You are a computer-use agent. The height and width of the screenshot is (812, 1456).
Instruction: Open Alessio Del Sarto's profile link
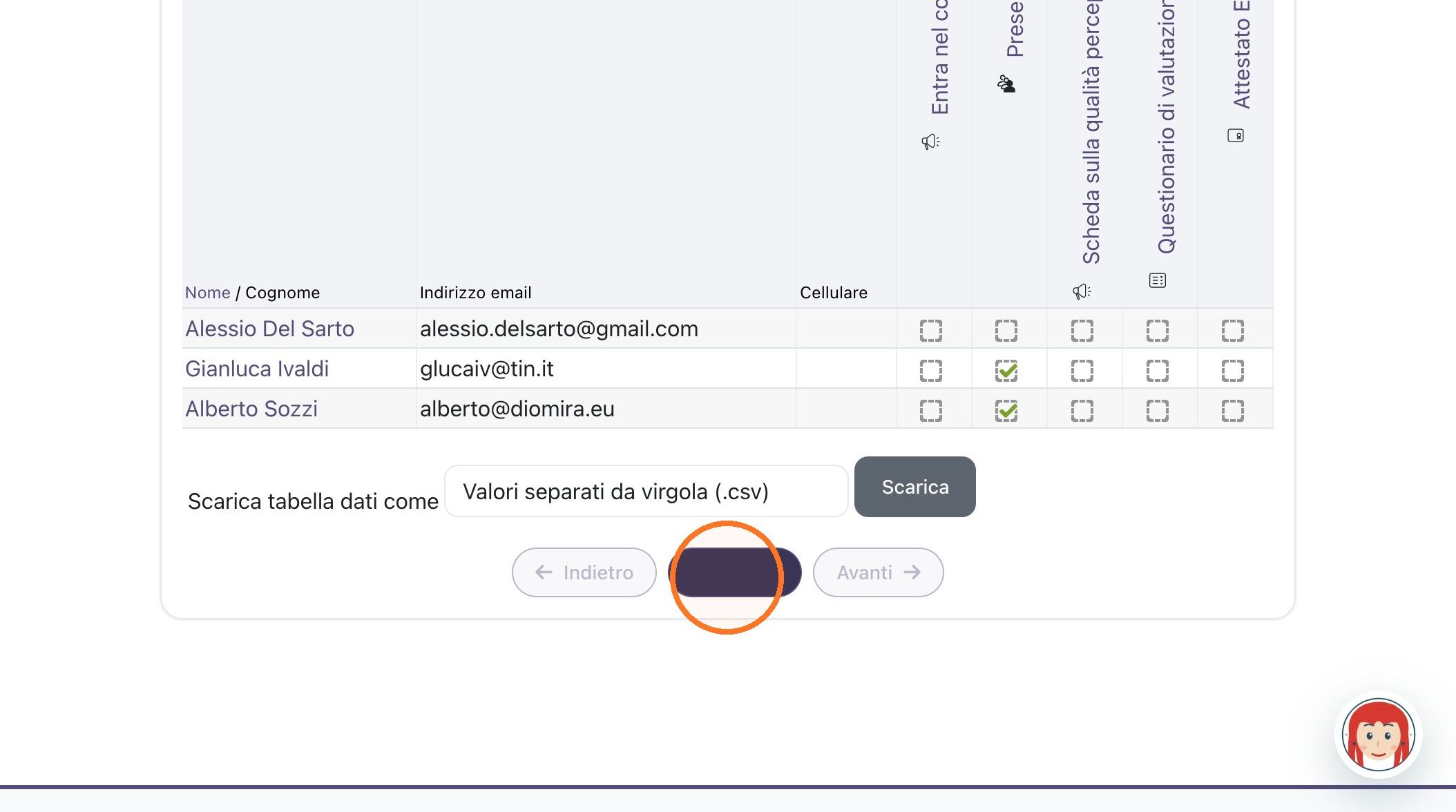point(269,329)
